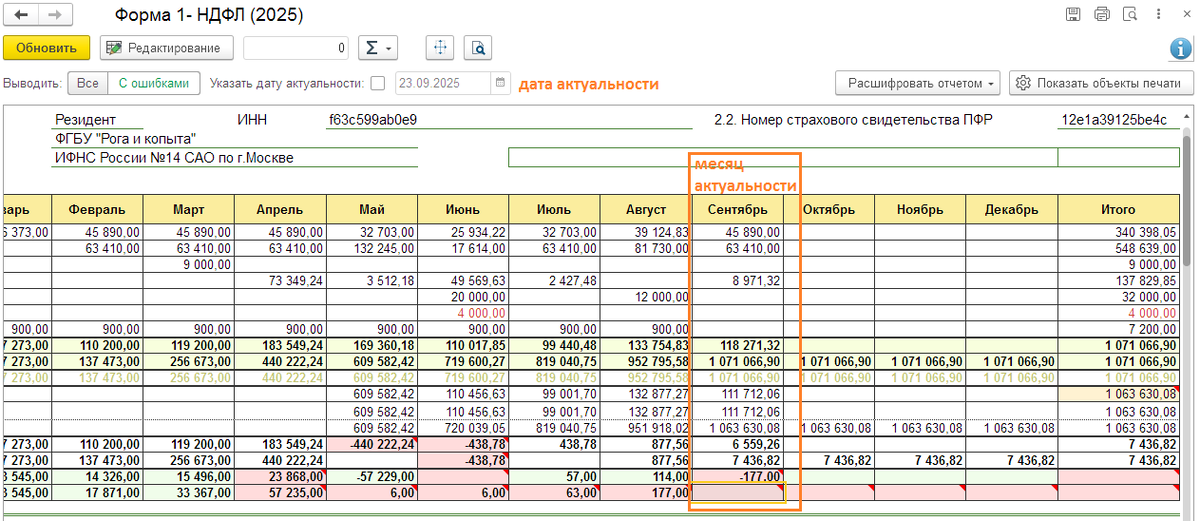Viewport: 1200px width, 521px height.
Task: Click the 137 829,85 total cell
Action: 1118,280
